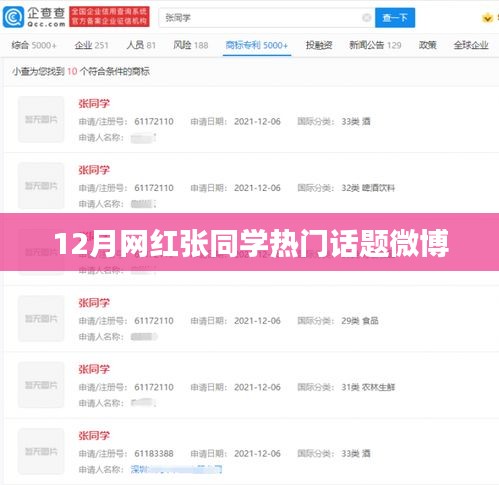Open the red 全国企业信用查询系统 banner
Screen dimensions: 499x485
(x=109, y=17)
